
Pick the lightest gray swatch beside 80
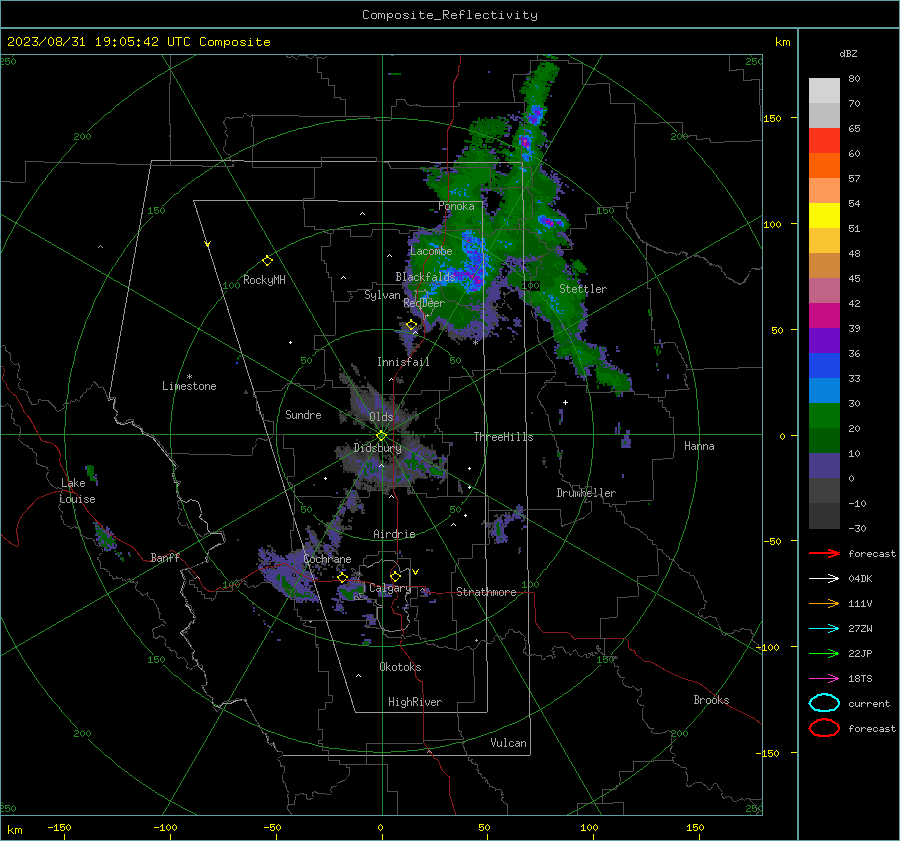824,91
